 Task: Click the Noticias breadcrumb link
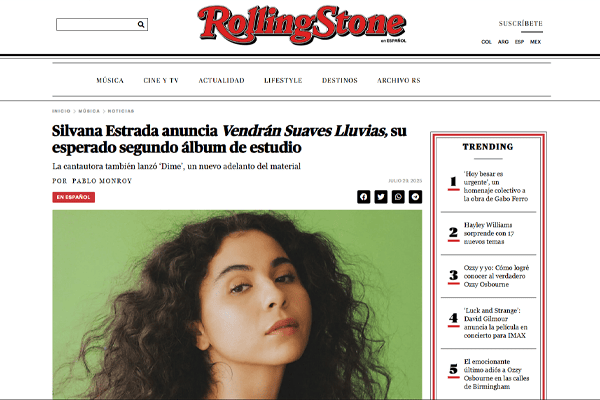pyautogui.click(x=121, y=111)
